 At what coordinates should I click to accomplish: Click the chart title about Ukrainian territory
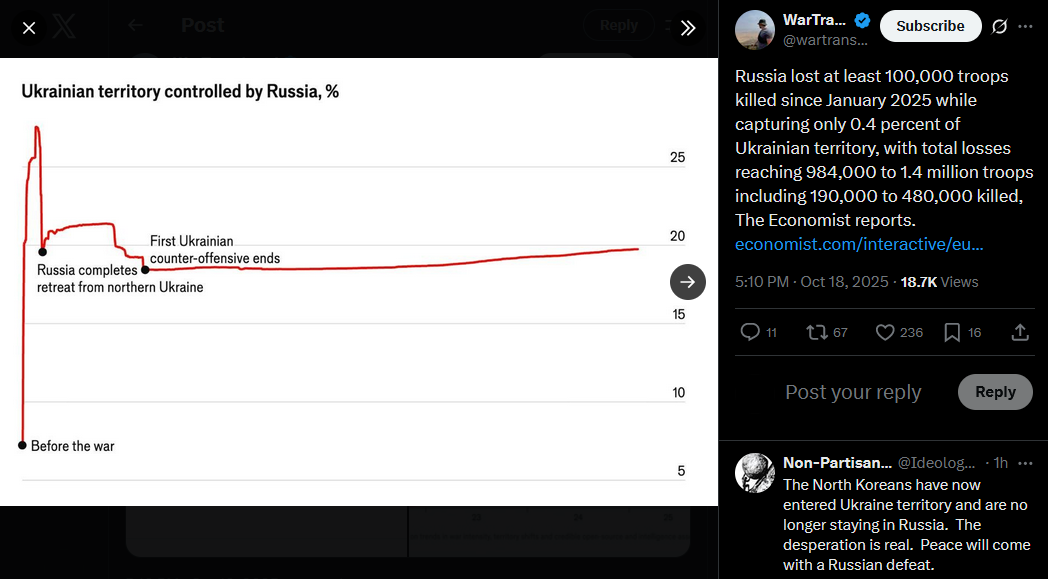[180, 92]
